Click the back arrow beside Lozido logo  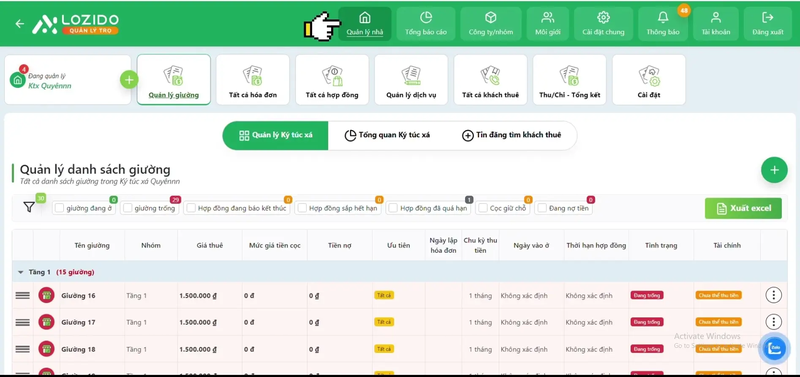[x=19, y=23]
